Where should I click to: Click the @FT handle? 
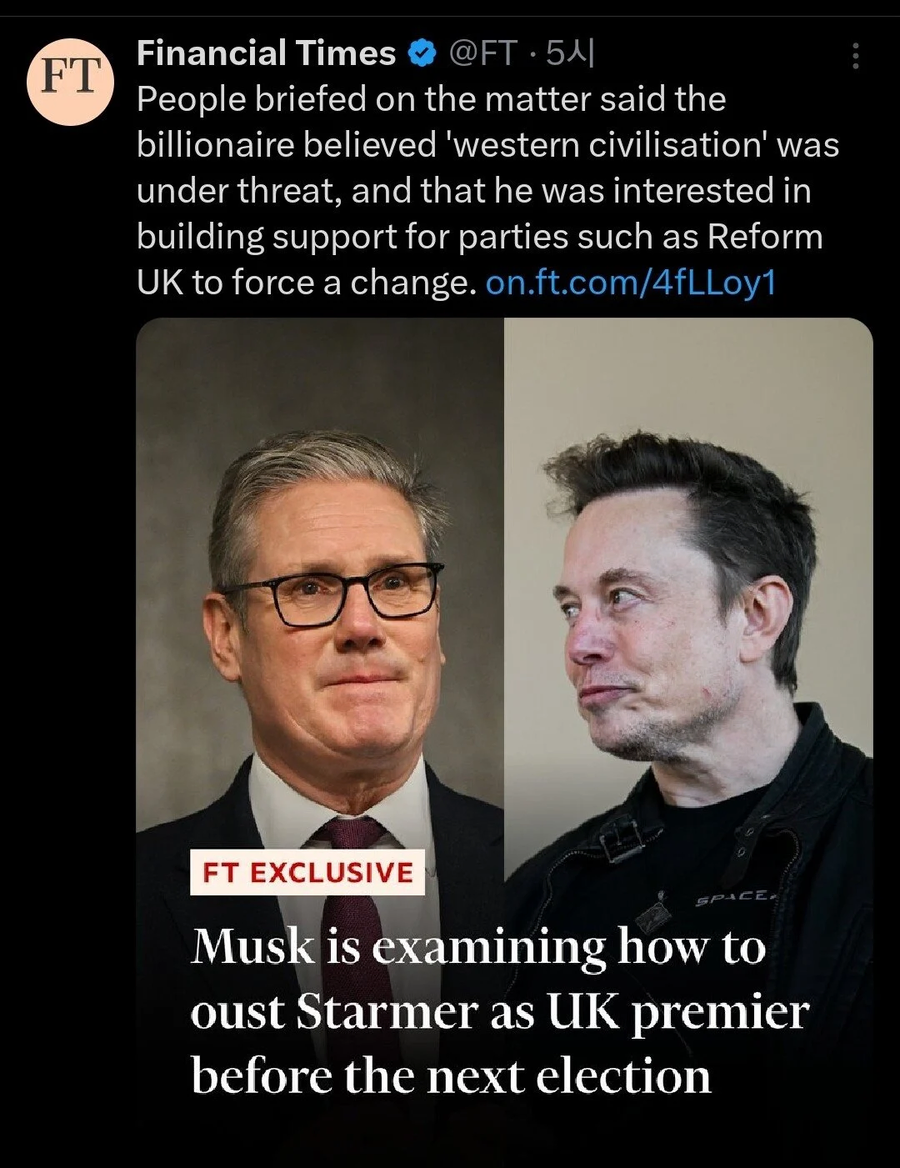pos(484,54)
